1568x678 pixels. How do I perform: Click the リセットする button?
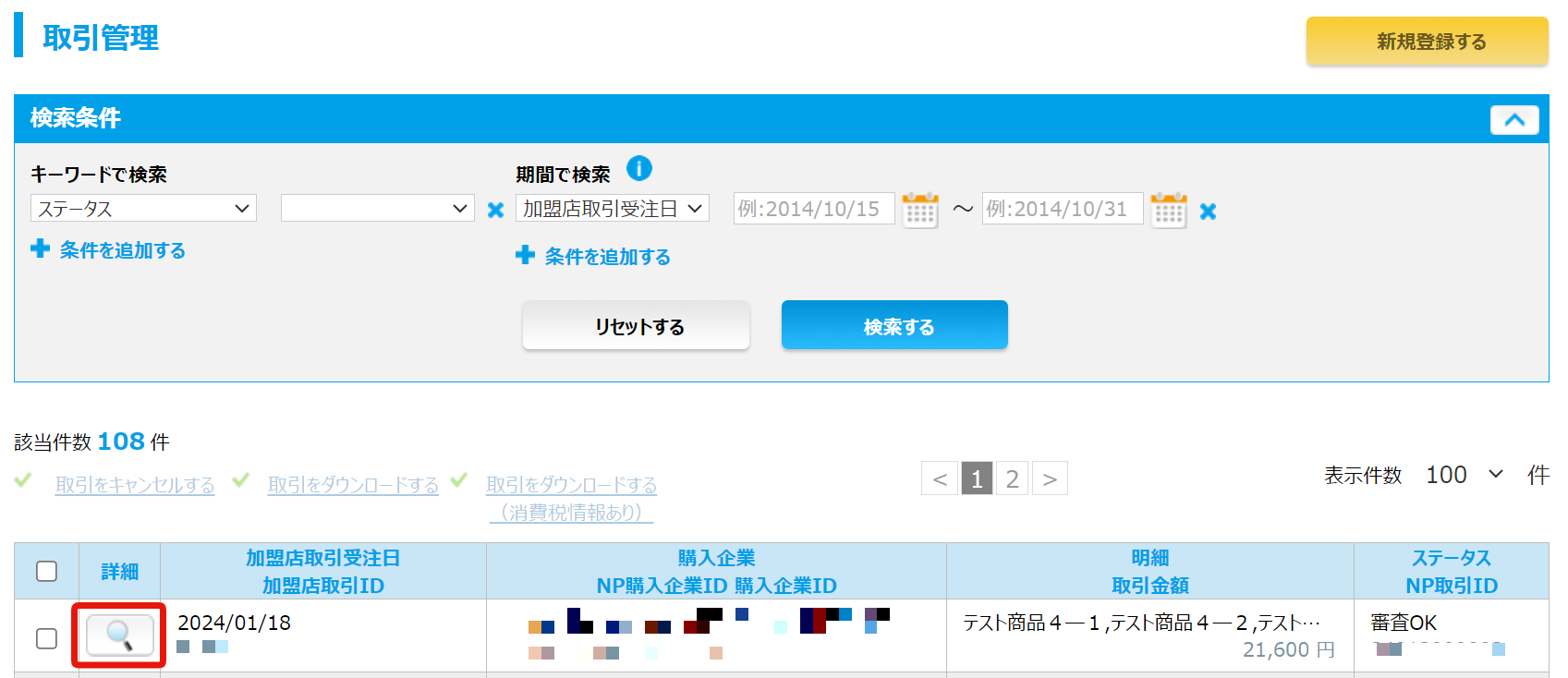[636, 326]
